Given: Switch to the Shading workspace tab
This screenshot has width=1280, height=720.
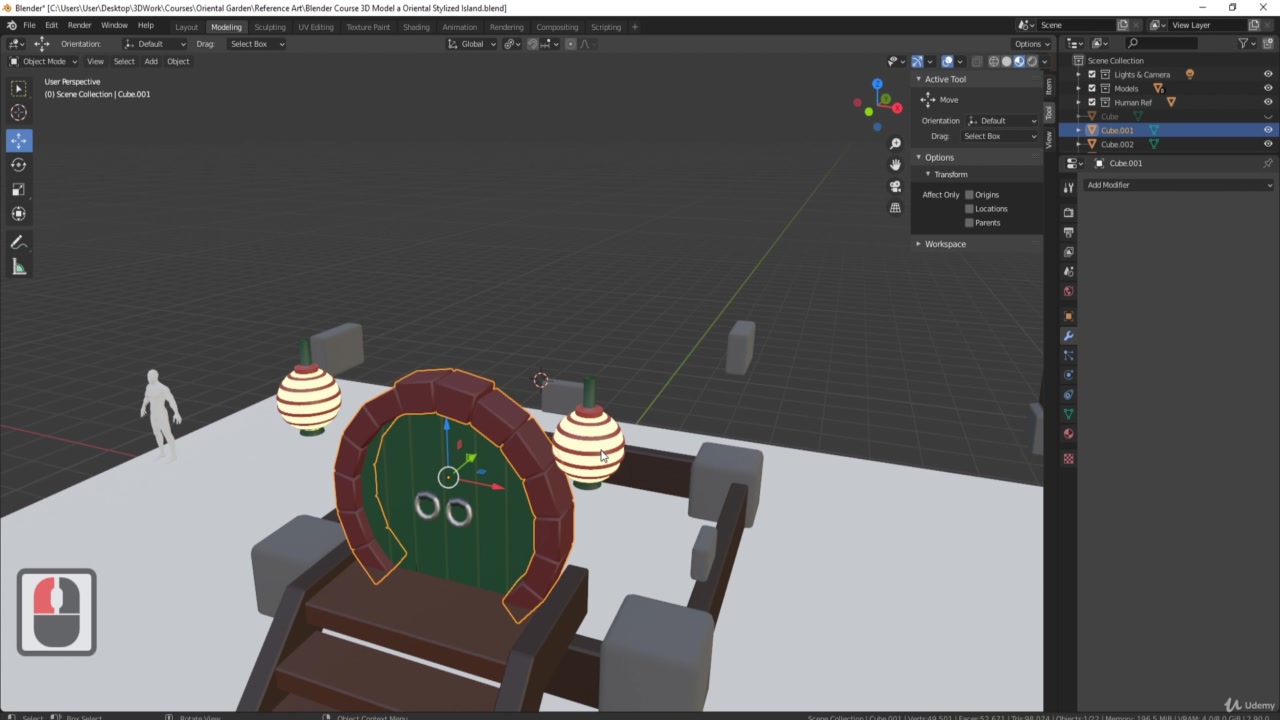Looking at the screenshot, I should [x=416, y=27].
